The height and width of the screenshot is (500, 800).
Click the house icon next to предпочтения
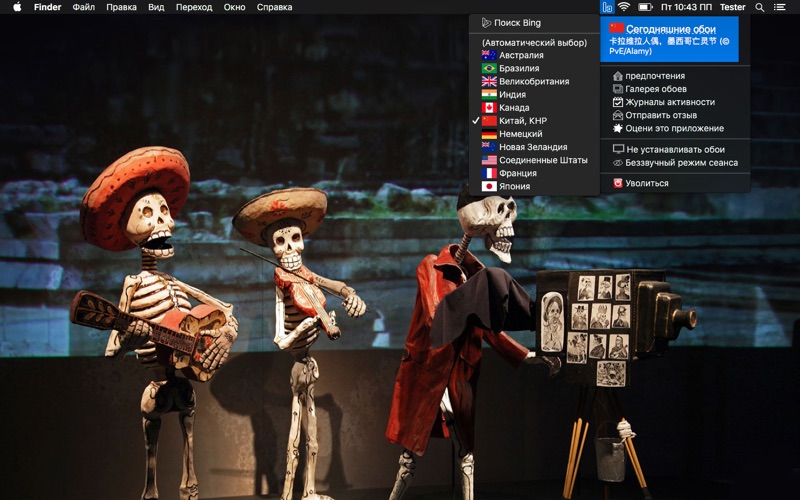[617, 76]
